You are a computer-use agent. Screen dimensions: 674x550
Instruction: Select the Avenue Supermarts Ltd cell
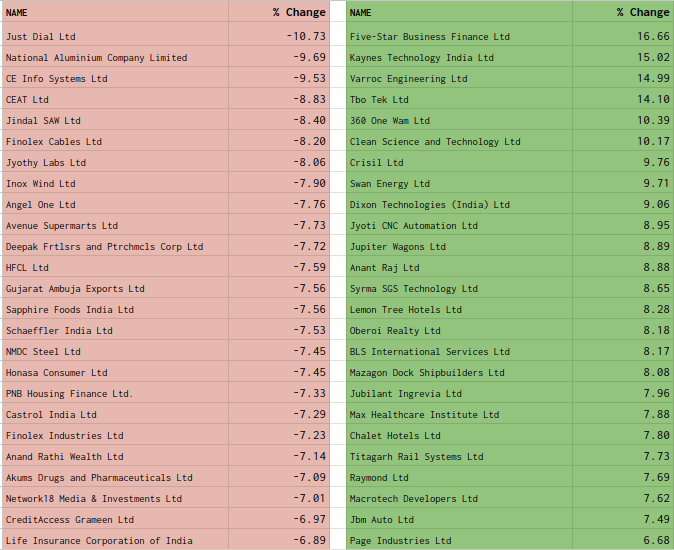(x=115, y=226)
